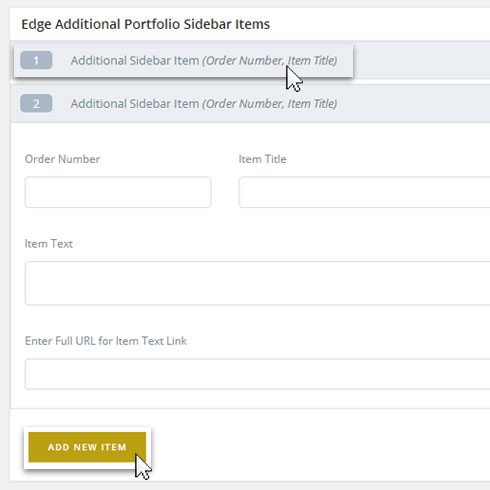490x490 pixels.
Task: Click the Item Title label
Action: pos(263,159)
